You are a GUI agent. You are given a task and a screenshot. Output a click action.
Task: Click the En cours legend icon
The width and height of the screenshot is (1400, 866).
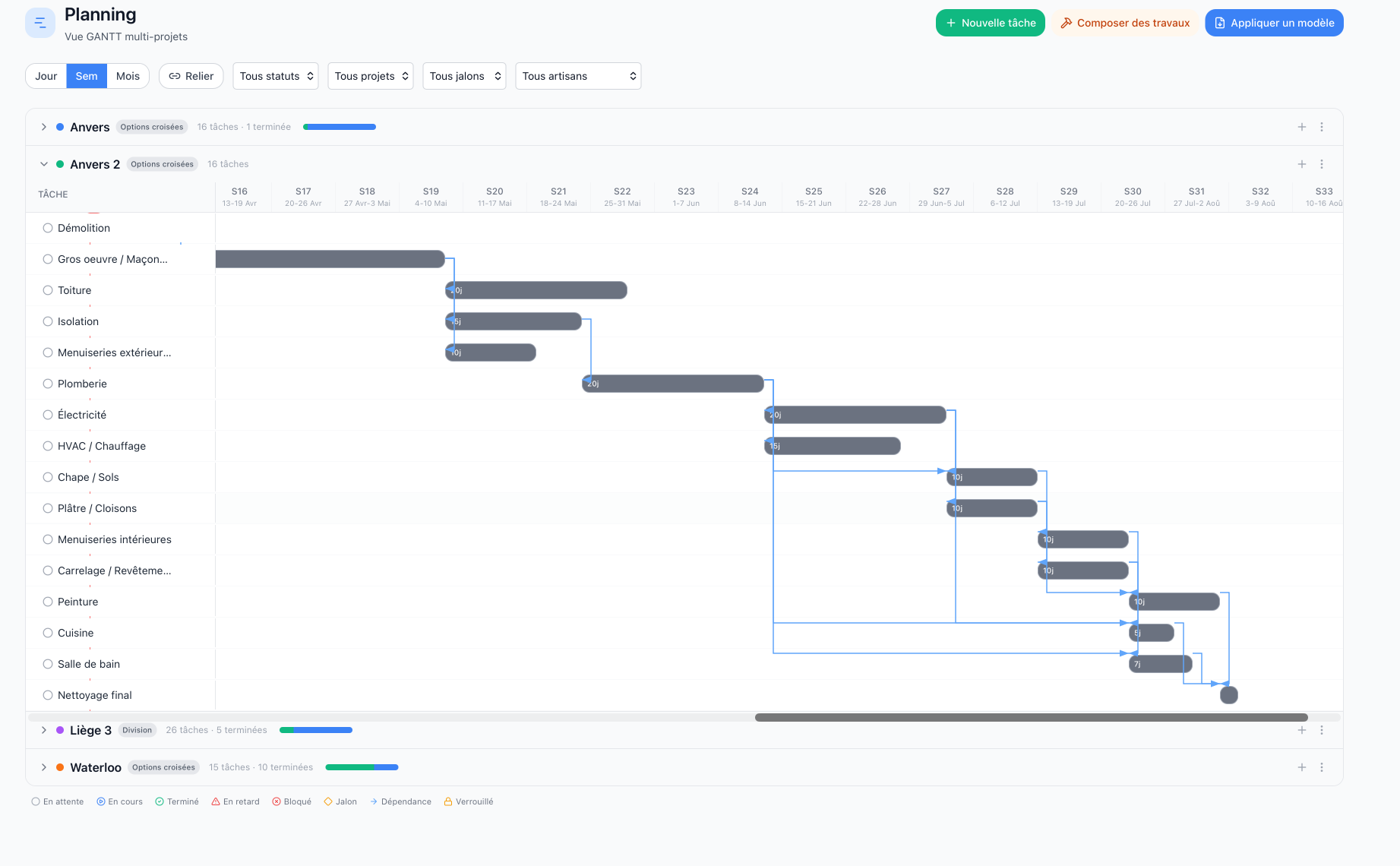[x=101, y=801]
